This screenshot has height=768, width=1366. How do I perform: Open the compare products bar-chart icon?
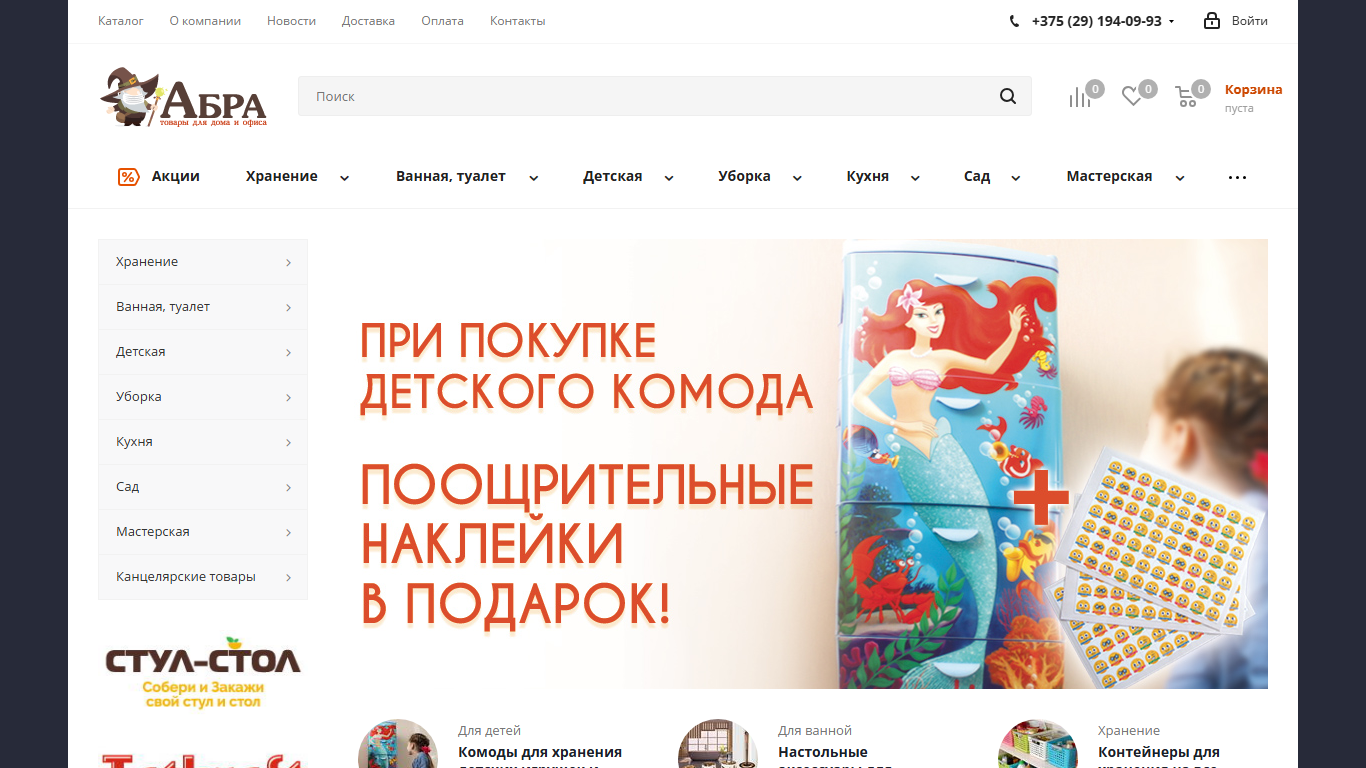tap(1080, 97)
